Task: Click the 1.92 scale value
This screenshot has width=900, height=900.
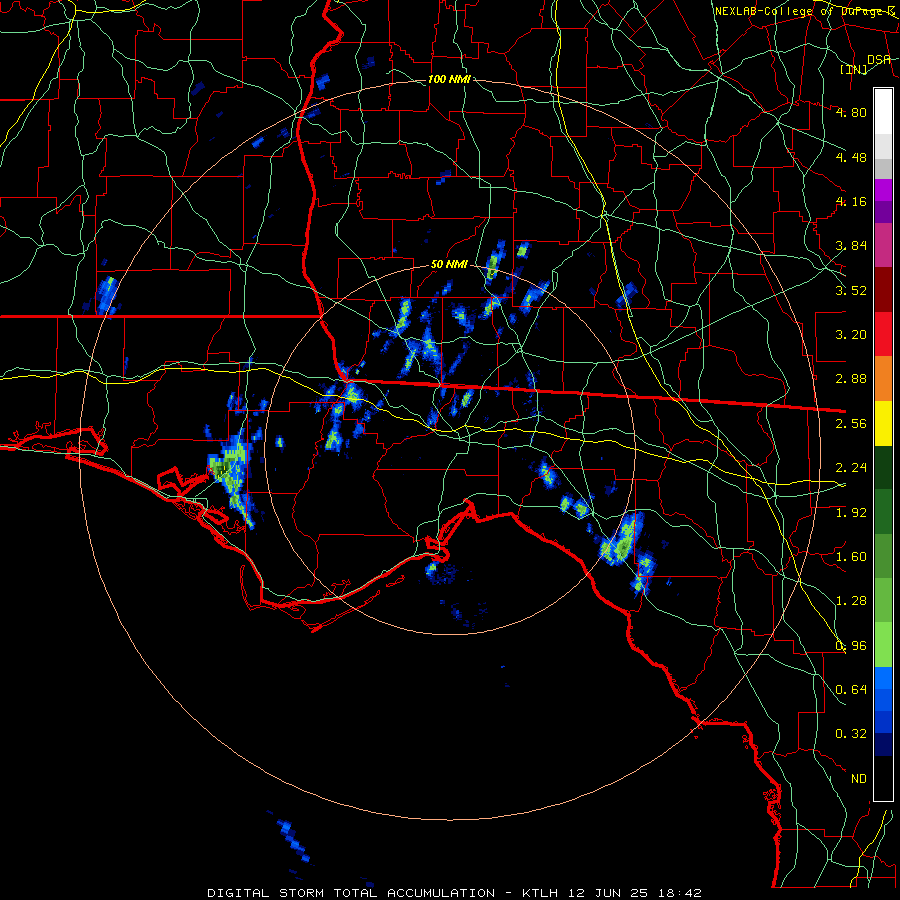Action: tap(851, 512)
